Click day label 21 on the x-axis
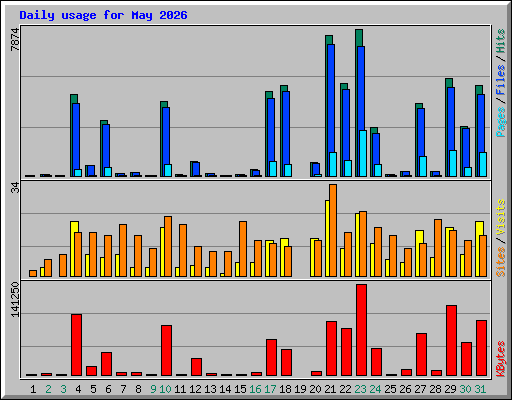Viewport: 512px width, 400px height. point(330,389)
